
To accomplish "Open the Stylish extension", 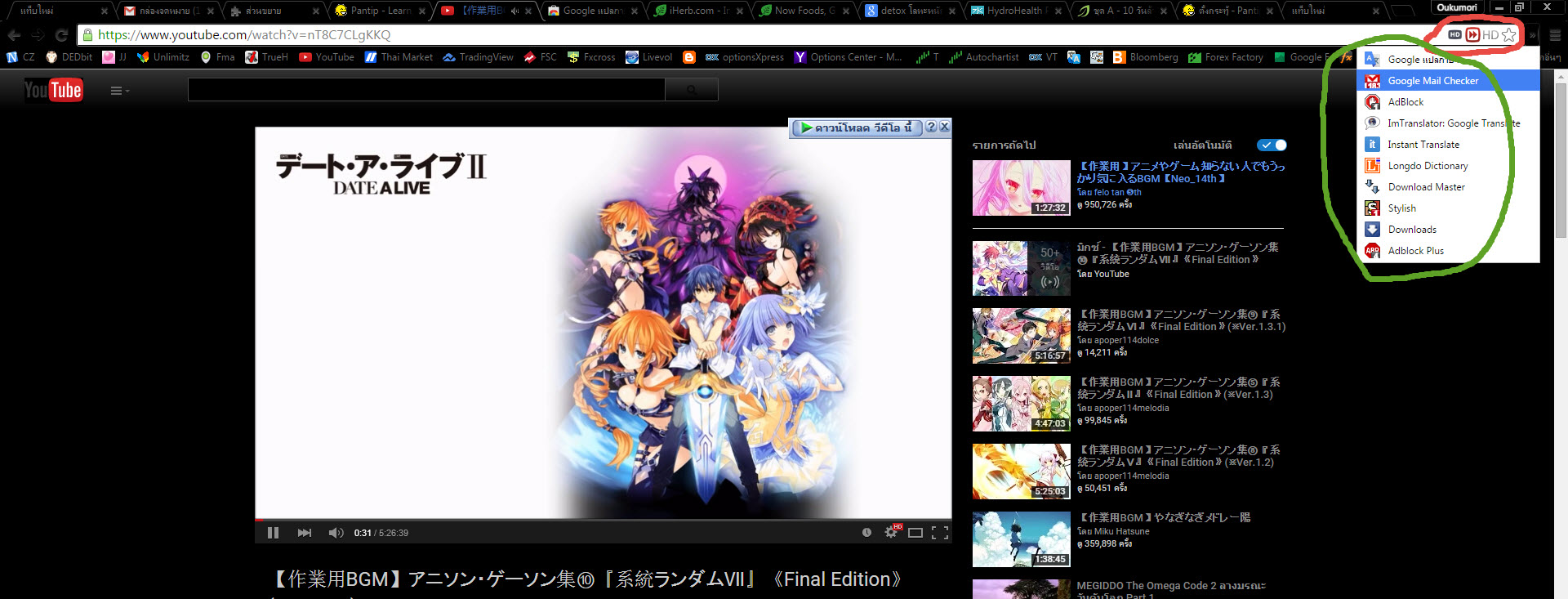I will 1447,208.
